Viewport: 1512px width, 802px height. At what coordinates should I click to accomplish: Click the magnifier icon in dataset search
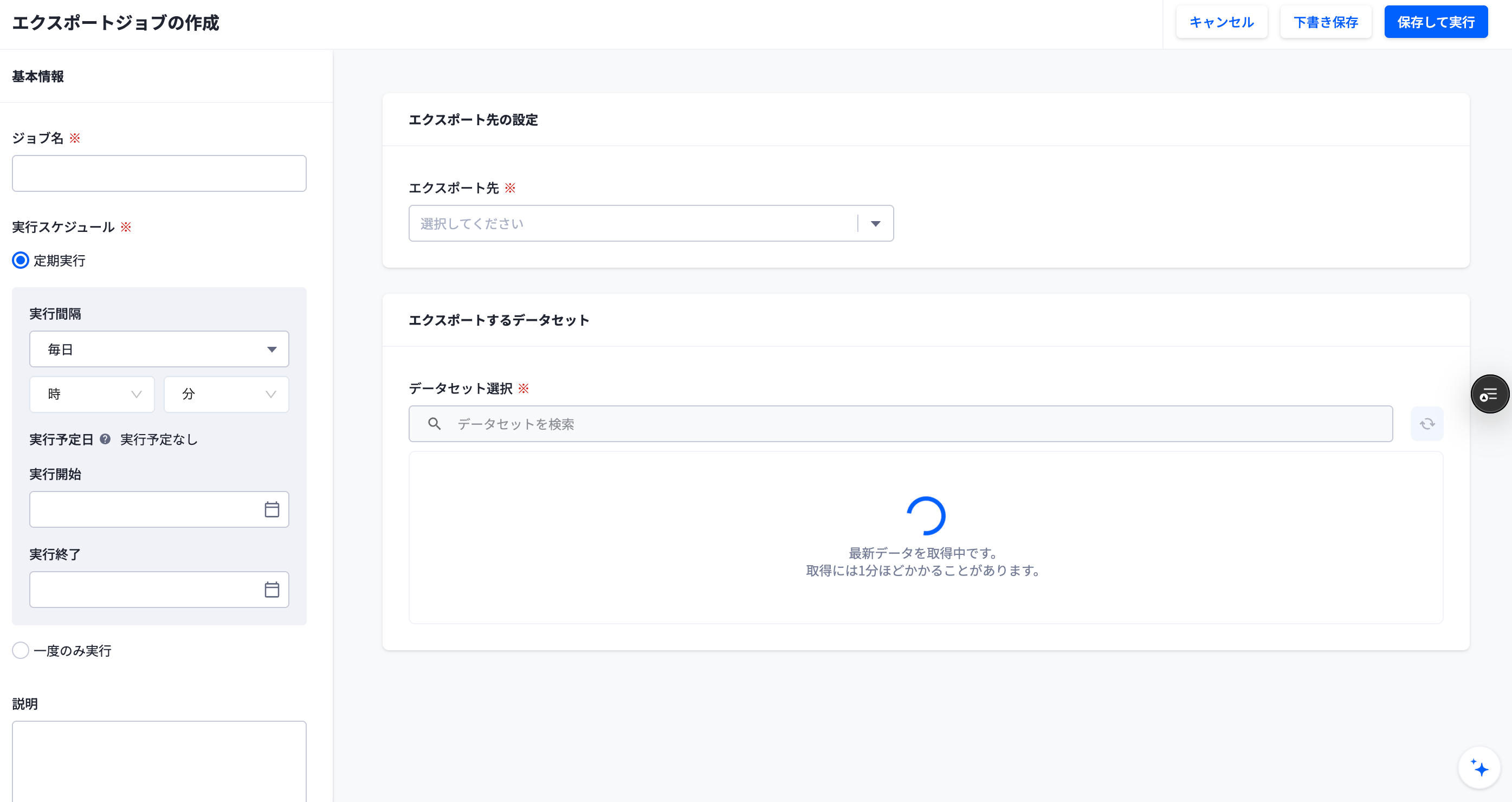tap(434, 424)
